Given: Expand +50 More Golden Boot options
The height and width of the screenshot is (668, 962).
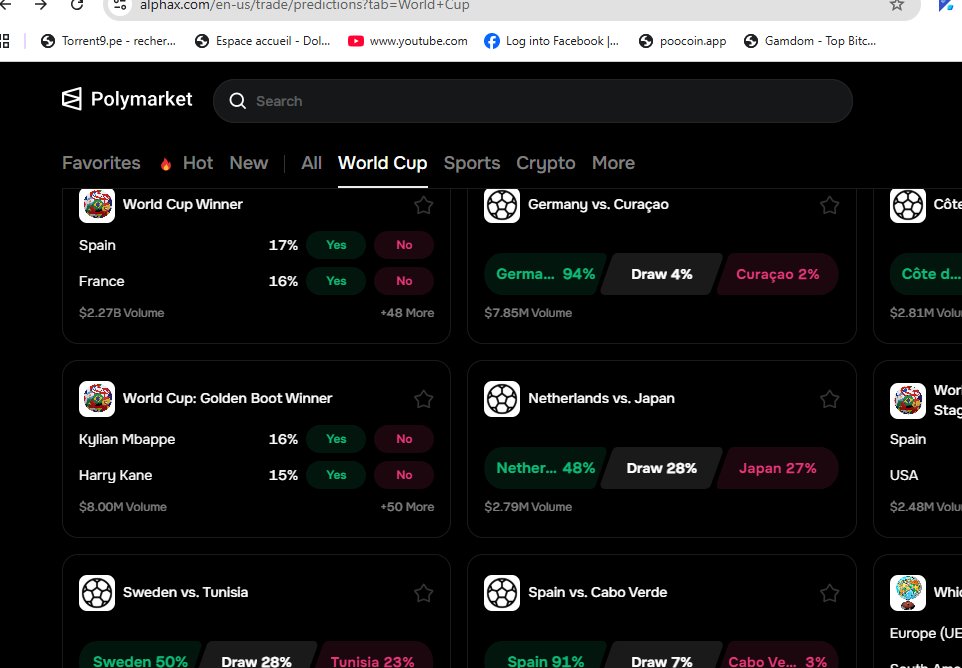Looking at the screenshot, I should [x=407, y=507].
